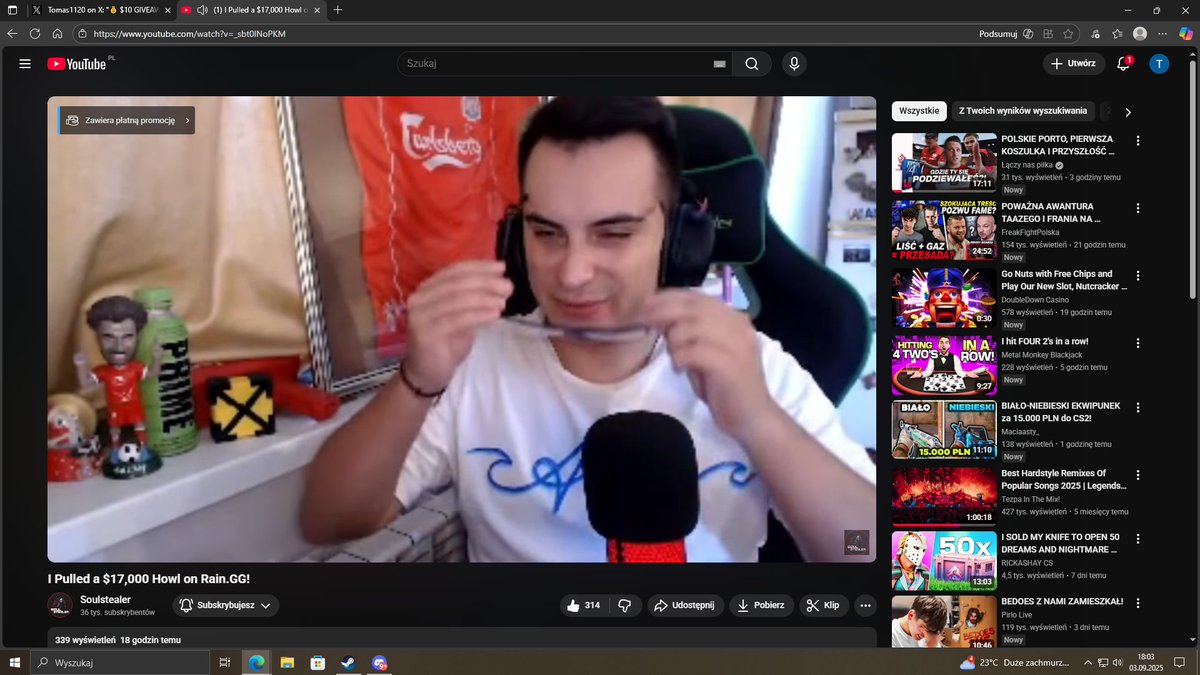1200x675 pixels.
Task: Open Soulstealer channel name link
Action: tap(105, 599)
